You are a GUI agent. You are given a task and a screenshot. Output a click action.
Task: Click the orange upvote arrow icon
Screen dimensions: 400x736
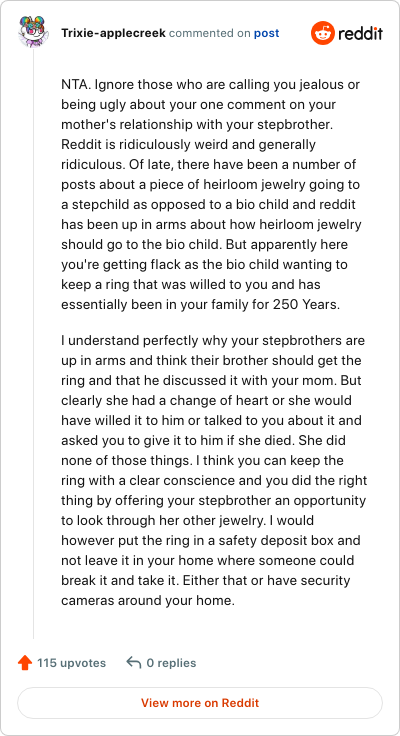pyautogui.click(x=25, y=663)
